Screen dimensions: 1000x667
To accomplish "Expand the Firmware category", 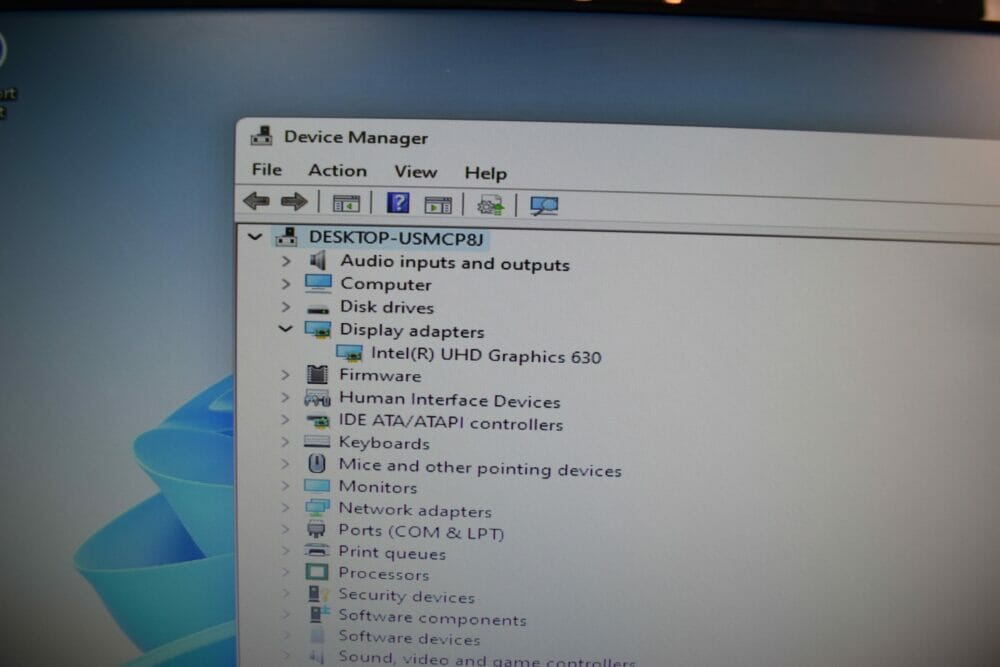I will (x=286, y=375).
